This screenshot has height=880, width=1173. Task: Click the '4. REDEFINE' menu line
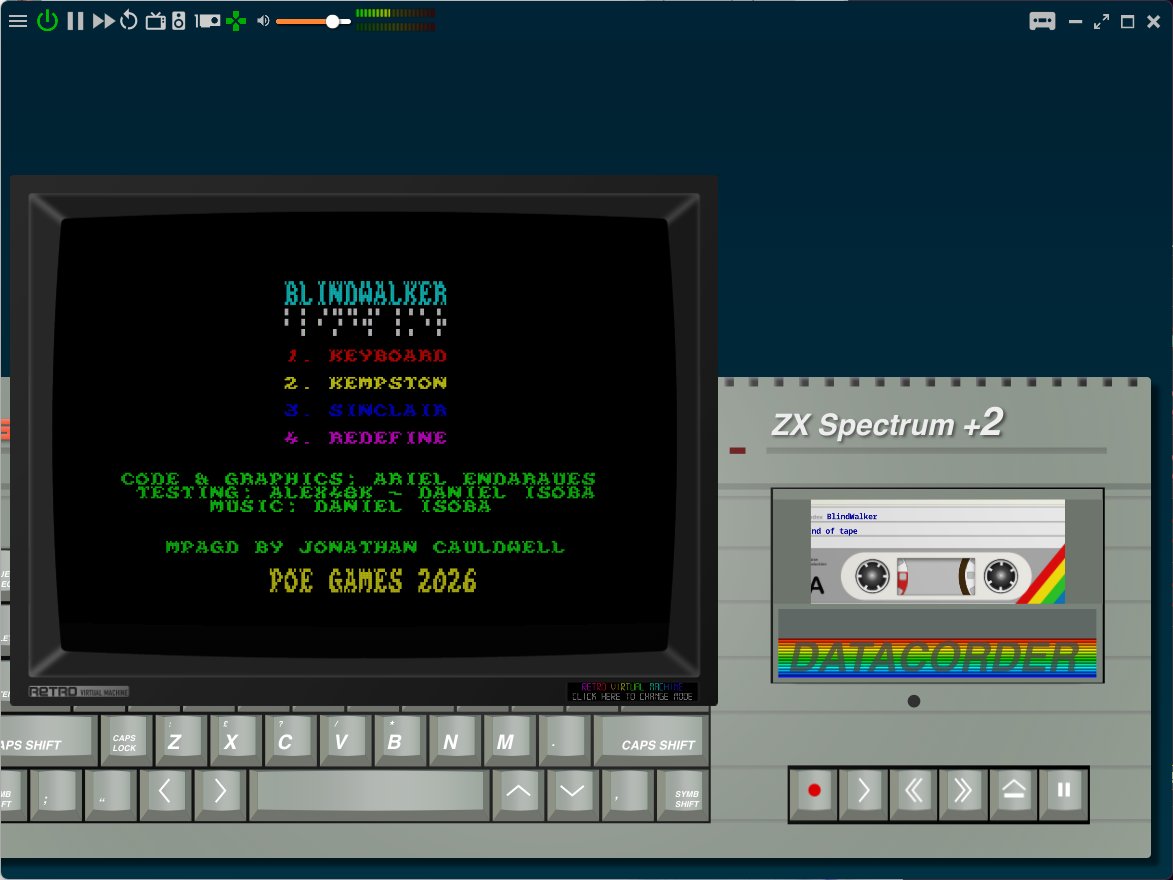pyautogui.click(x=366, y=438)
